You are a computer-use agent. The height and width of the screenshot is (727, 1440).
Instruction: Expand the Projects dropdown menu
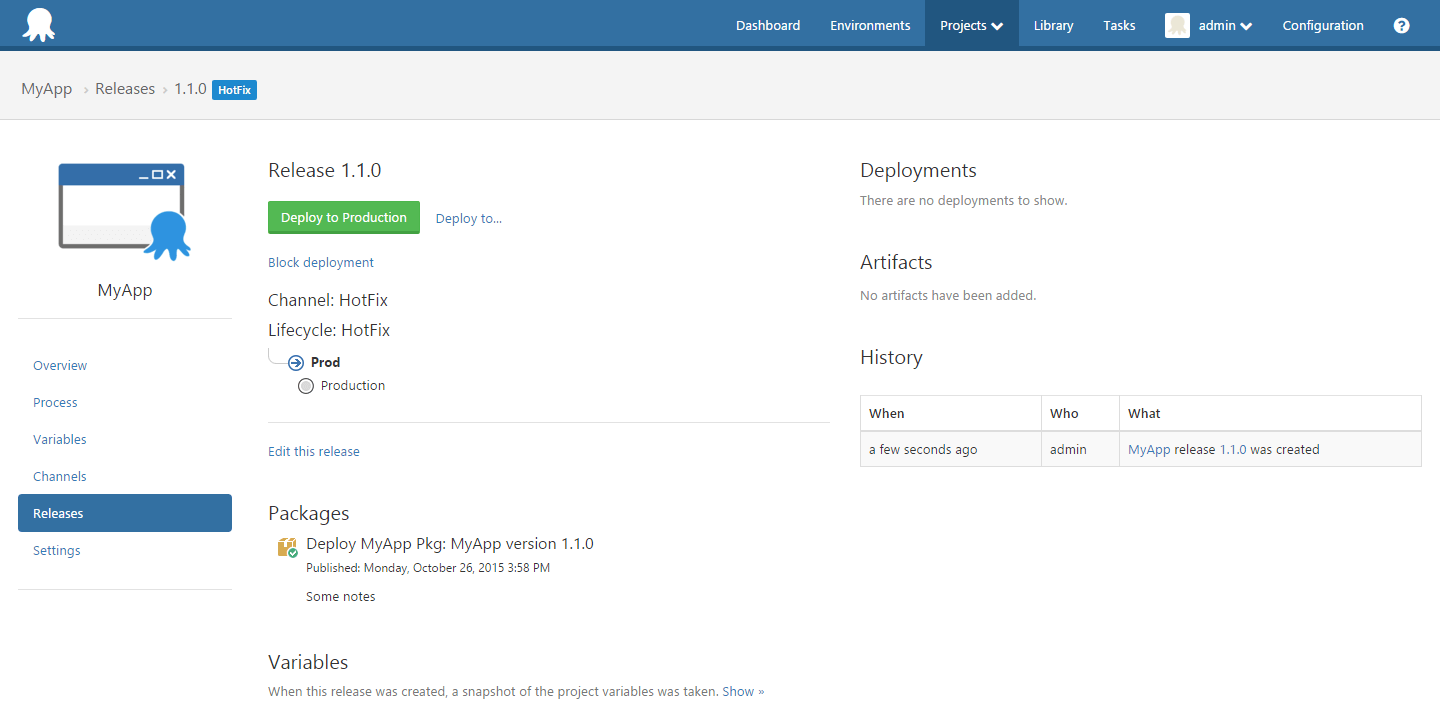pyautogui.click(x=971, y=26)
